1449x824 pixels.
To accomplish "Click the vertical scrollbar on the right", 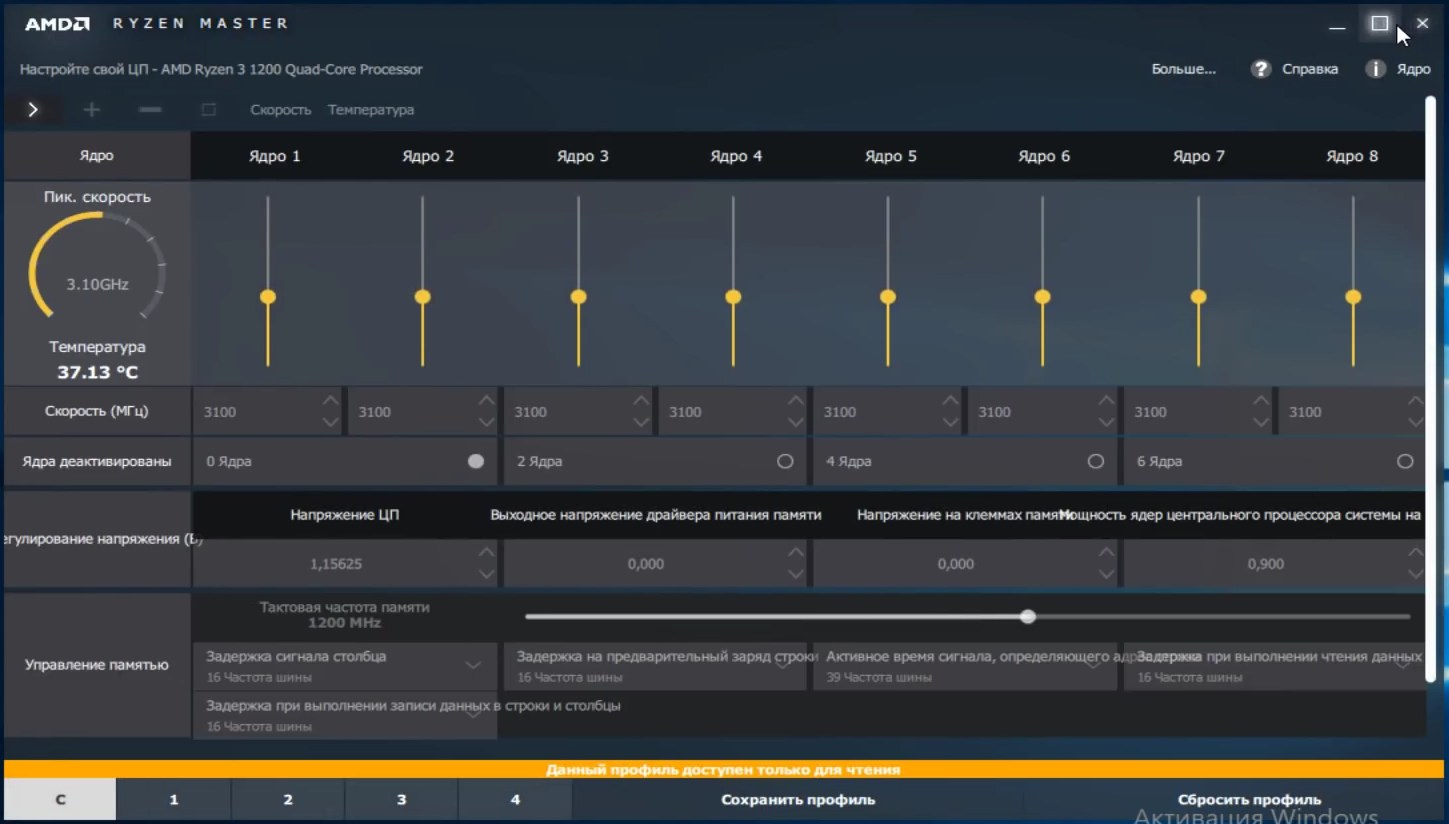I will tap(1430, 390).
